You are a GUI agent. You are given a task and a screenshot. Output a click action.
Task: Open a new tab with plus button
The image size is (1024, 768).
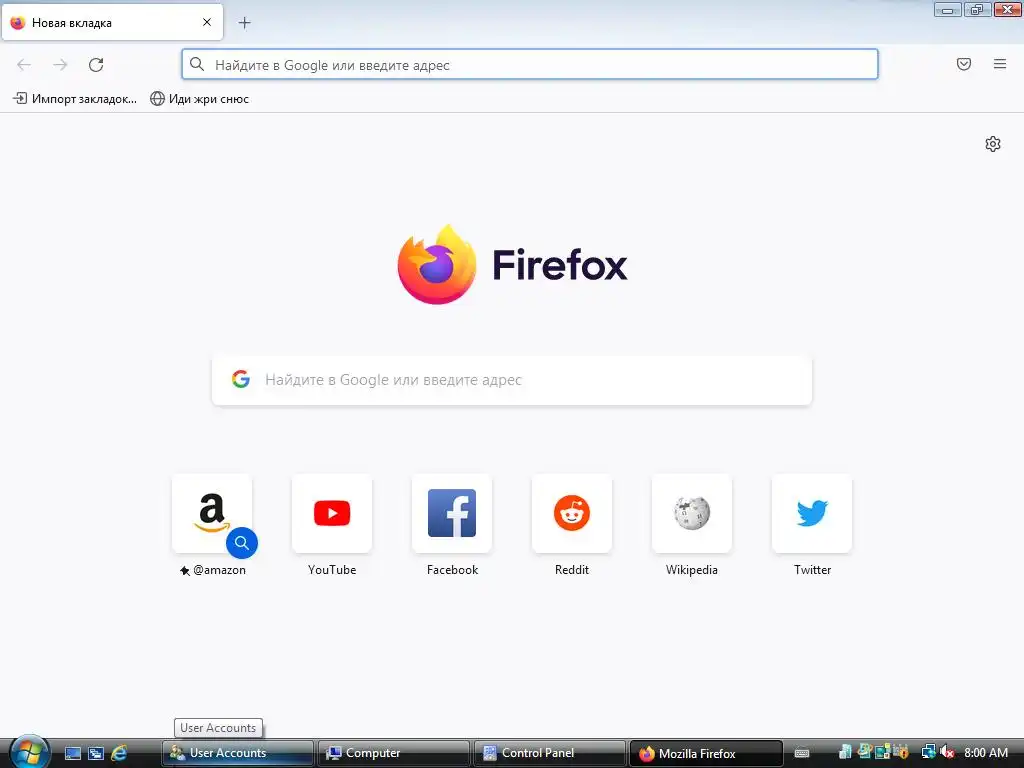[x=244, y=23]
